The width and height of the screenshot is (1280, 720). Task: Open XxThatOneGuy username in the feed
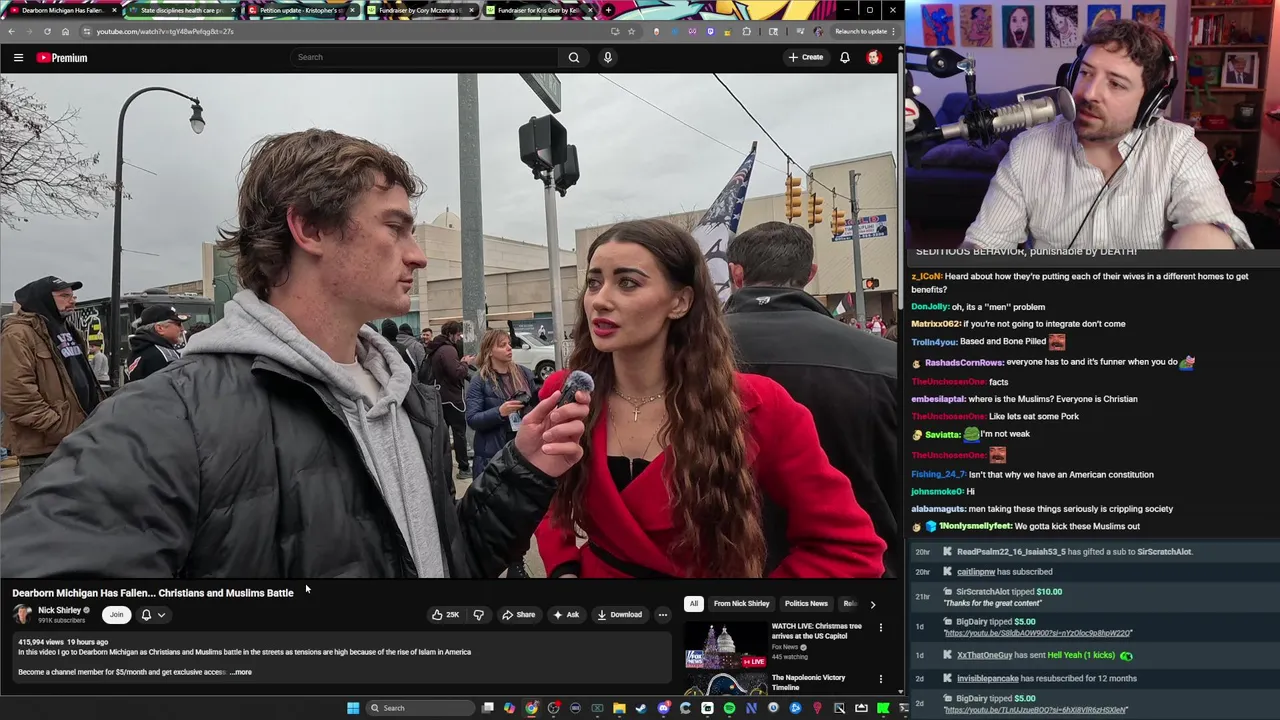(x=985, y=655)
